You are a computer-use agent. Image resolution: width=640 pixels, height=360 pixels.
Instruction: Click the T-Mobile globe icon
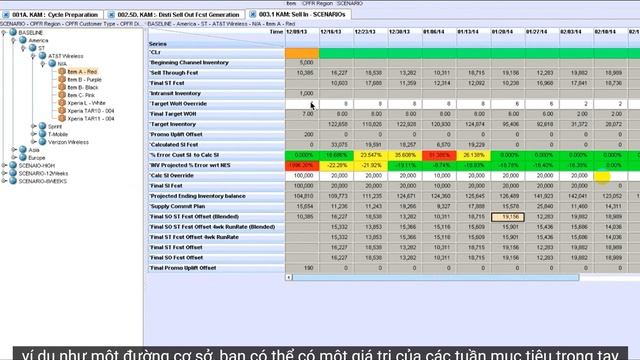(42, 134)
